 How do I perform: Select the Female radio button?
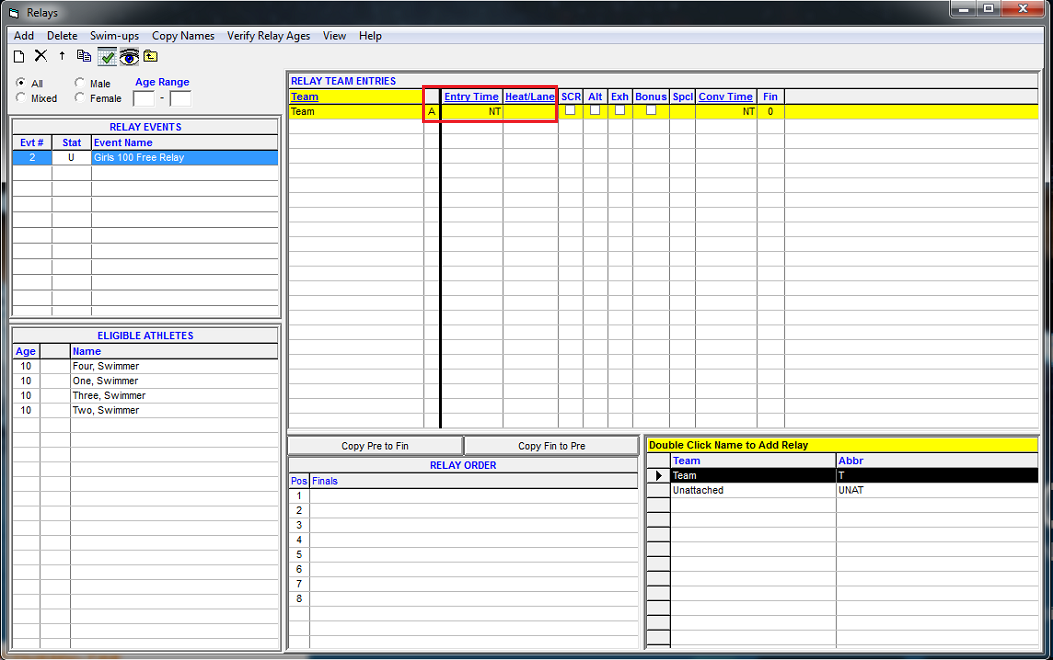(x=80, y=98)
